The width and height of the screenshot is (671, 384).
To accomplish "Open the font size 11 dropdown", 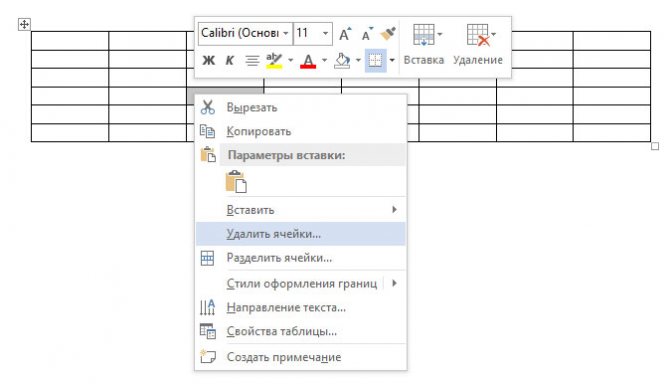I will tap(325, 33).
